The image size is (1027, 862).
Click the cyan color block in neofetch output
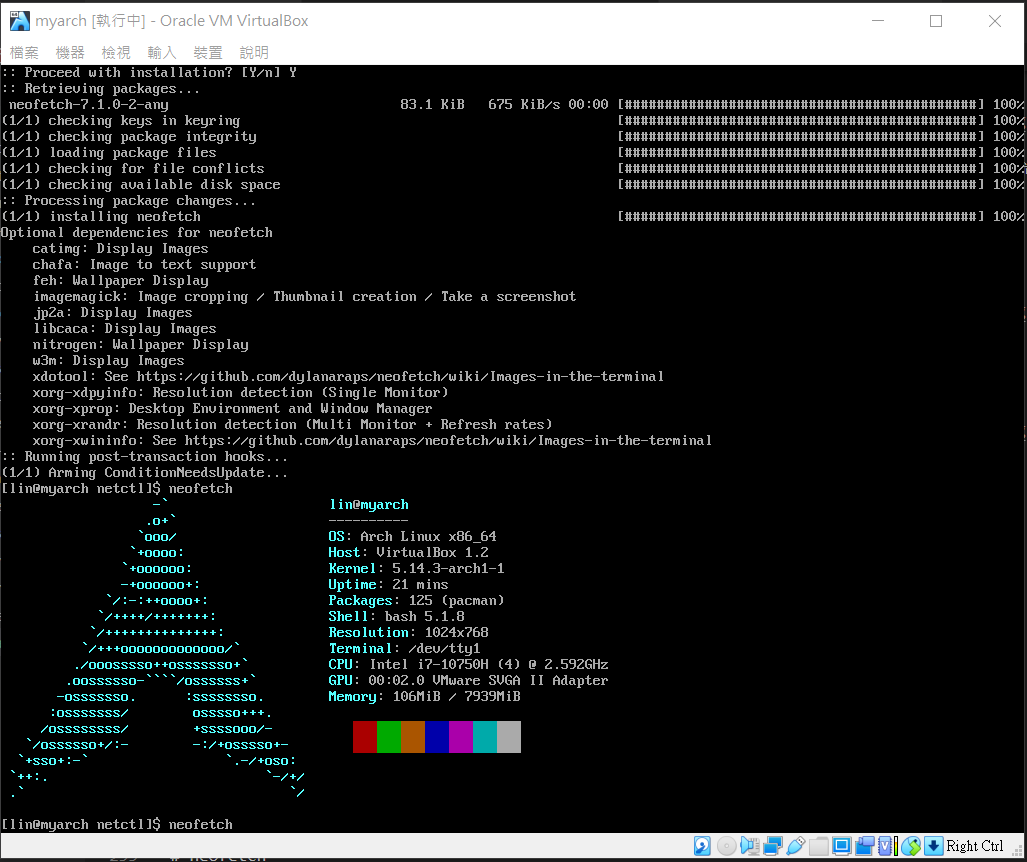[x=485, y=737]
